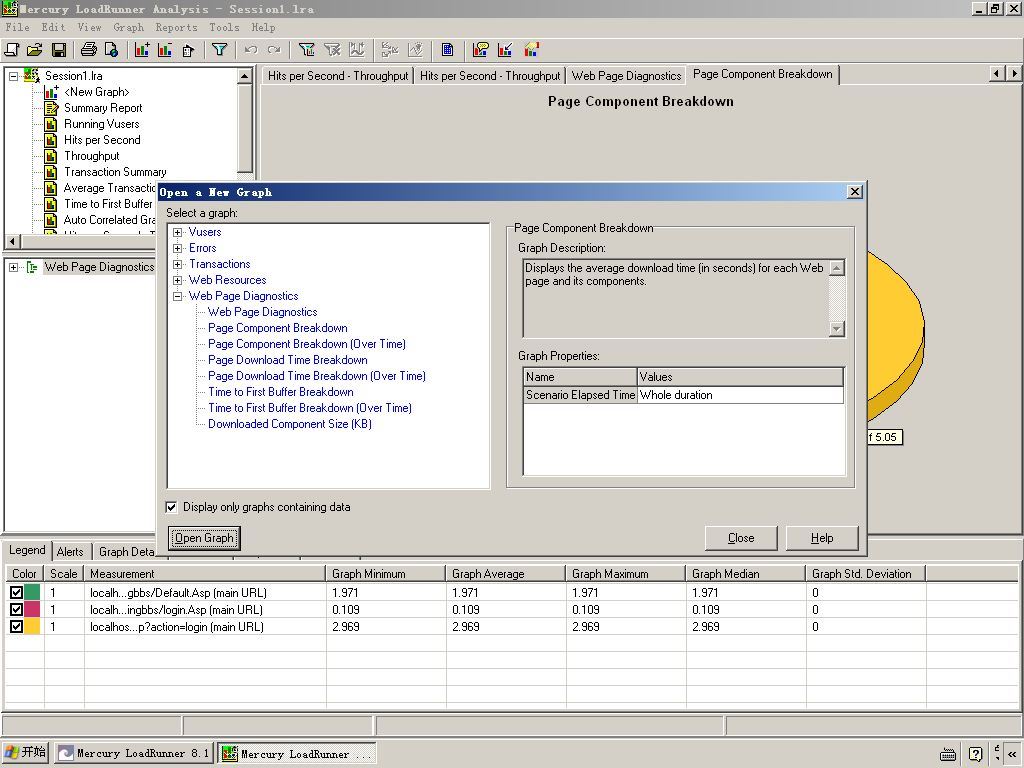The height and width of the screenshot is (768, 1024).
Task: Open the Tools menu
Action: point(224,27)
